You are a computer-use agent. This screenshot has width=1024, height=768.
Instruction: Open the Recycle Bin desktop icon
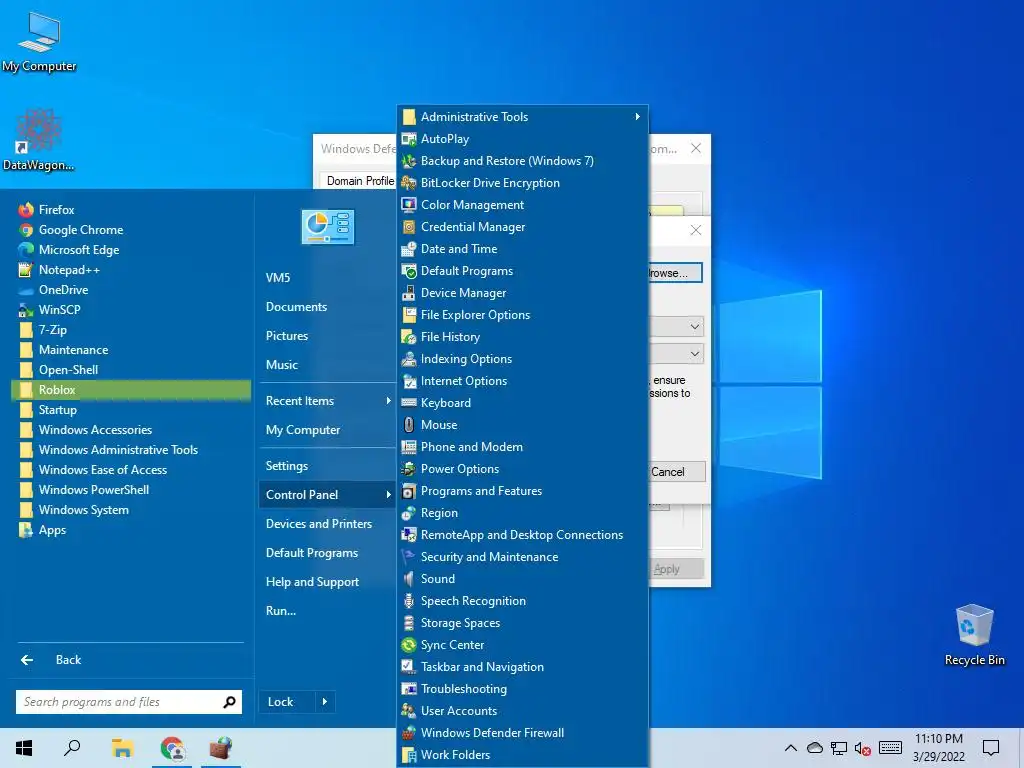pyautogui.click(x=974, y=635)
